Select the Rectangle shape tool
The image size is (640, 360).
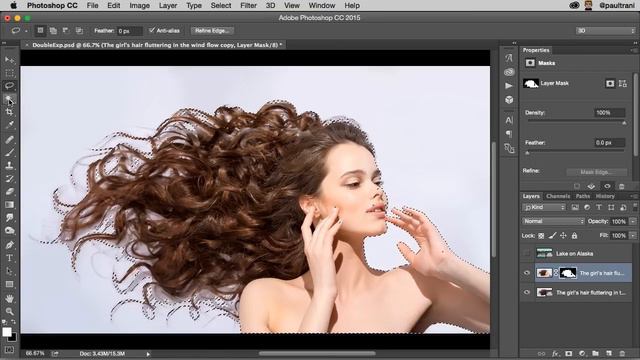click(9, 284)
